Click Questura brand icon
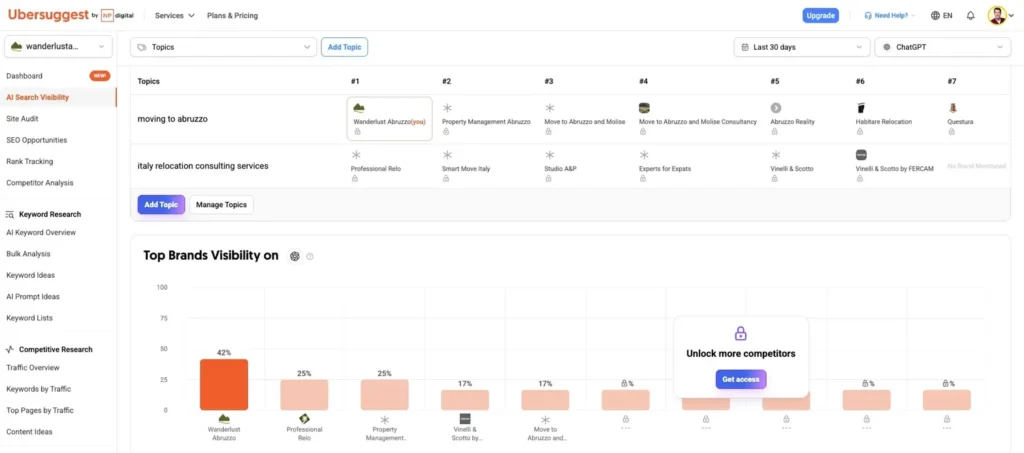This screenshot has width=1024, height=453. point(953,108)
